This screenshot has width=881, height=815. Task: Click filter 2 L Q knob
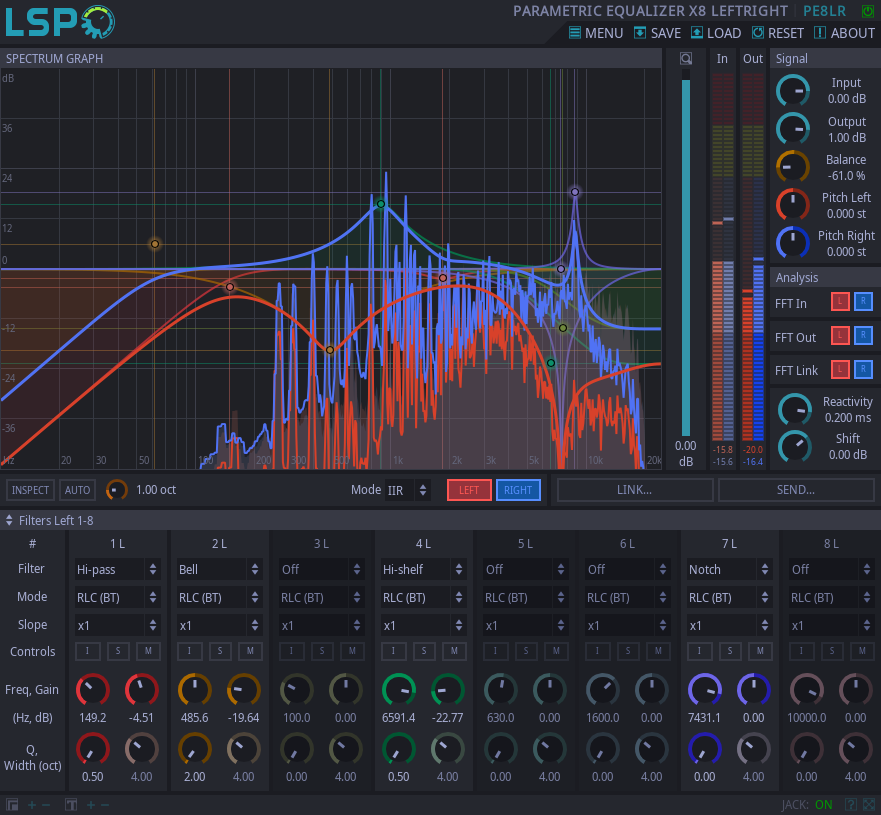pyautogui.click(x=194, y=749)
